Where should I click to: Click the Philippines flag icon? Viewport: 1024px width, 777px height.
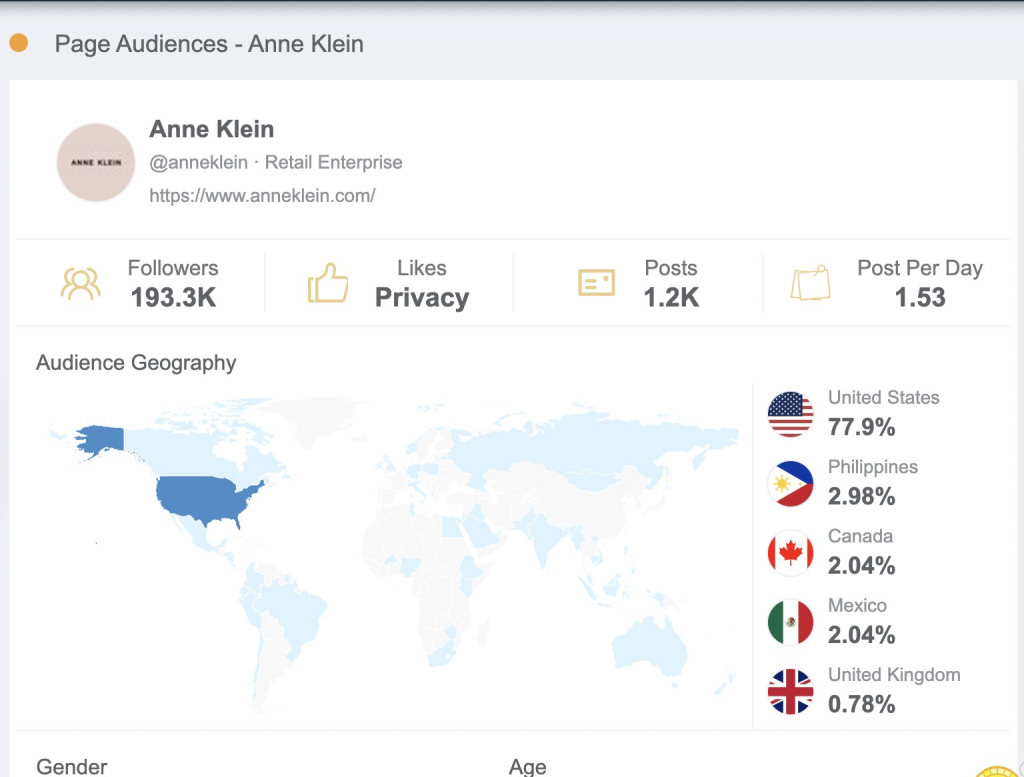tap(790, 484)
